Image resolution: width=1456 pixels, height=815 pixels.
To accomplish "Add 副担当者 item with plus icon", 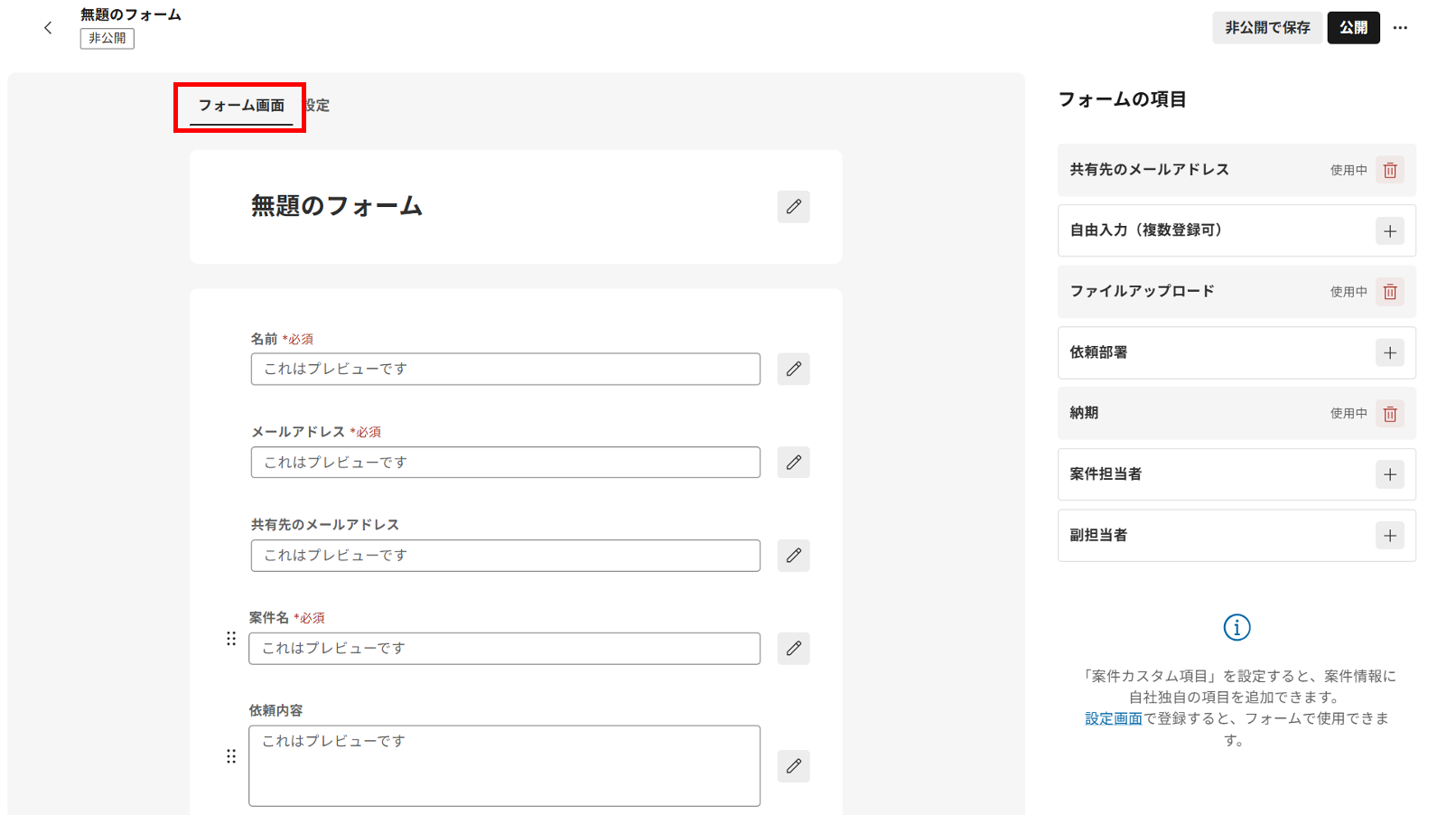I will pyautogui.click(x=1390, y=536).
